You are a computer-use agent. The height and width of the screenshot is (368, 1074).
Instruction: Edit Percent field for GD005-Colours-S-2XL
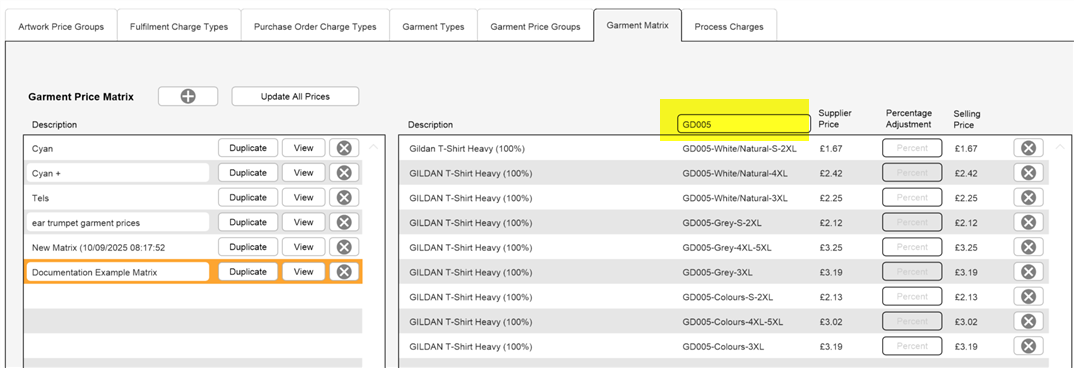pos(912,297)
